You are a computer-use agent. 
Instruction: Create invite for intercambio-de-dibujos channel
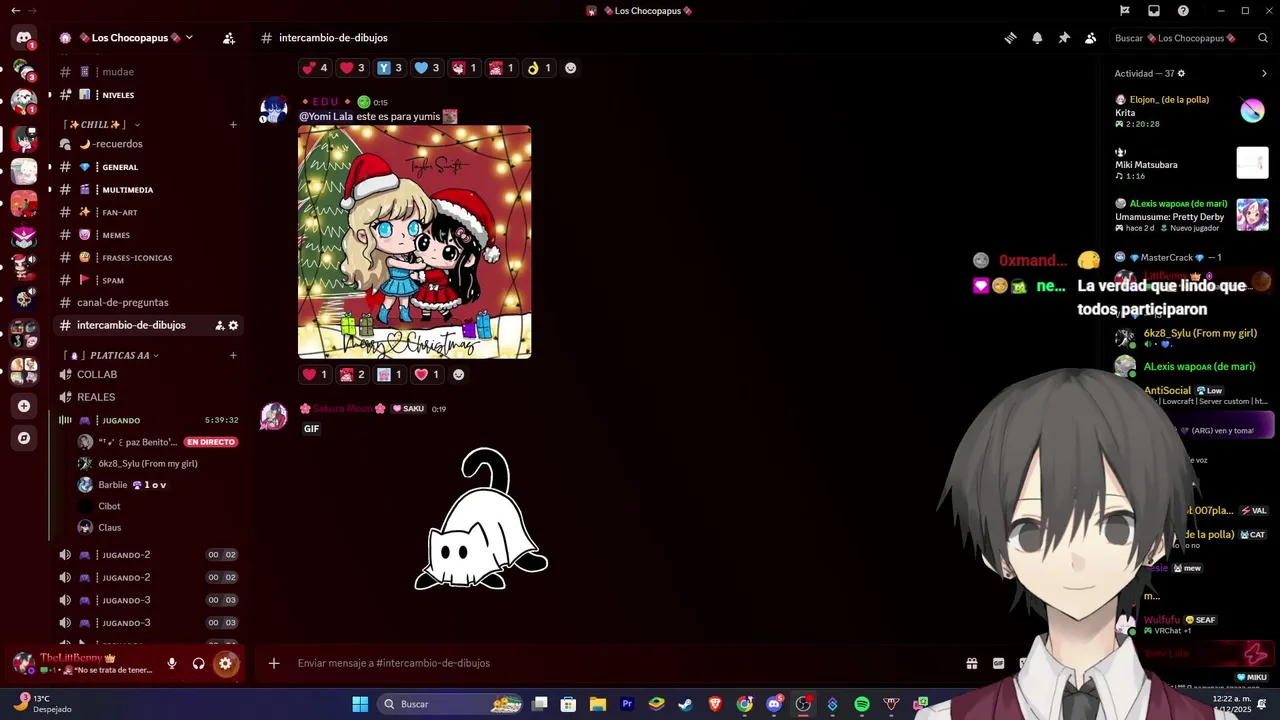pyautogui.click(x=219, y=325)
